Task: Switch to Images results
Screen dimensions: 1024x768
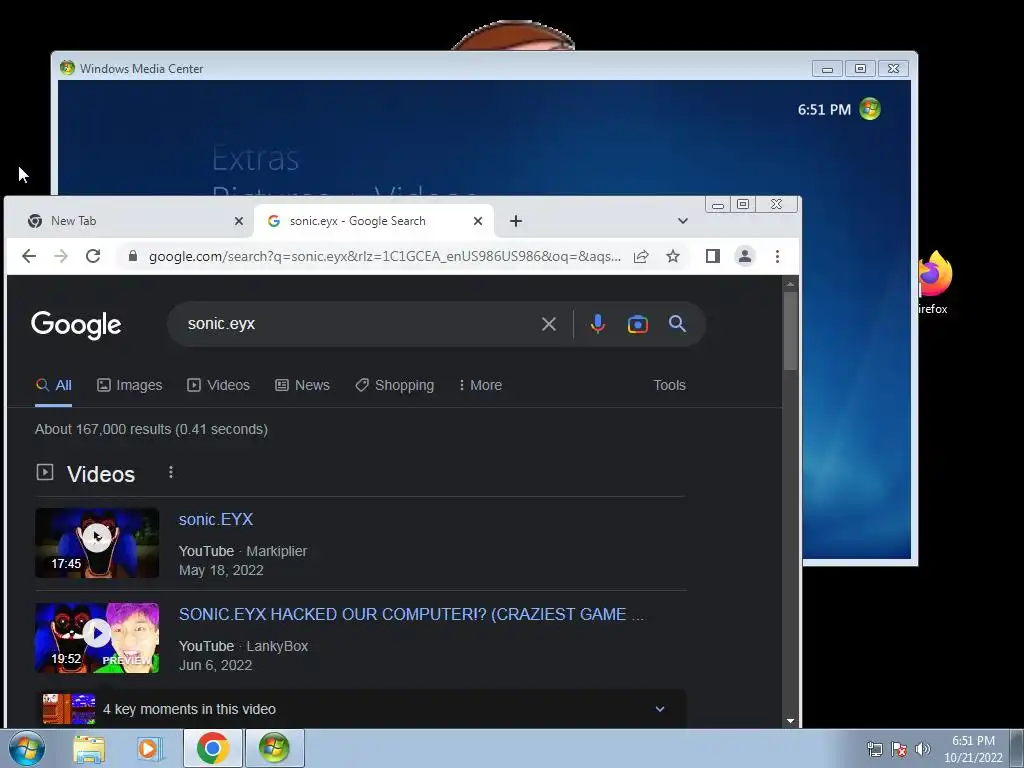Action: [x=129, y=385]
